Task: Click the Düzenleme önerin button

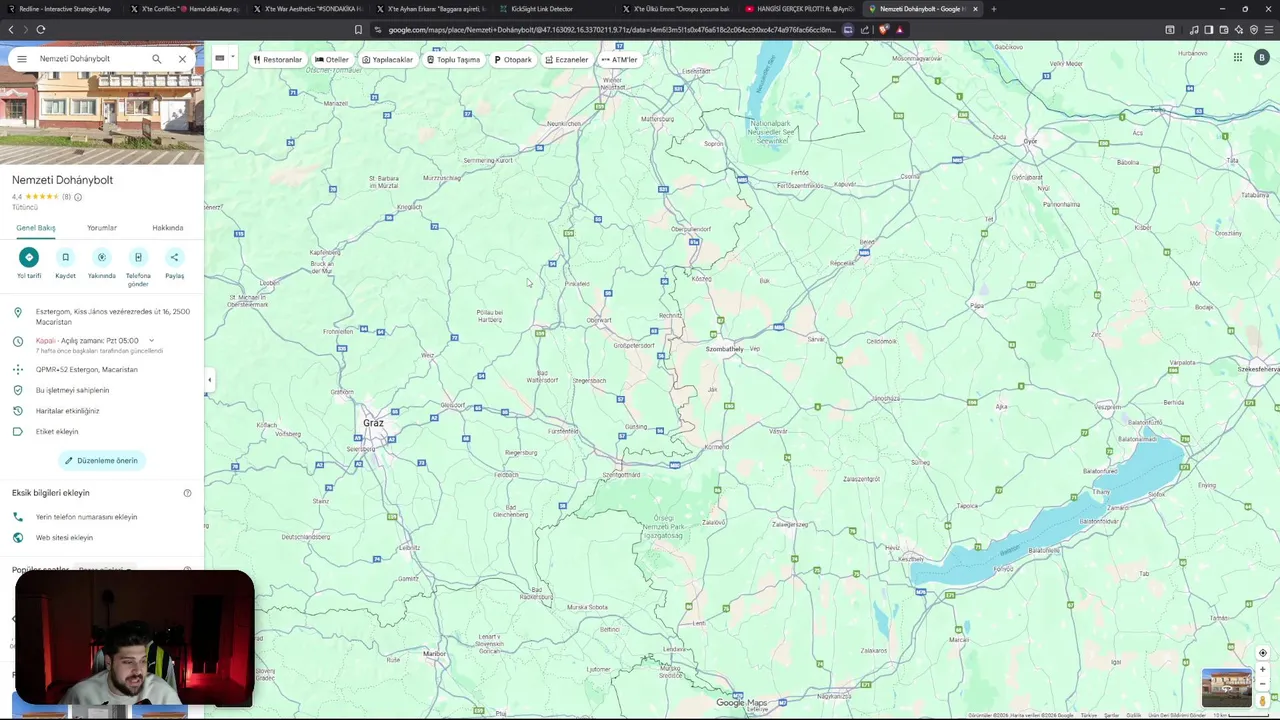Action: (102, 460)
